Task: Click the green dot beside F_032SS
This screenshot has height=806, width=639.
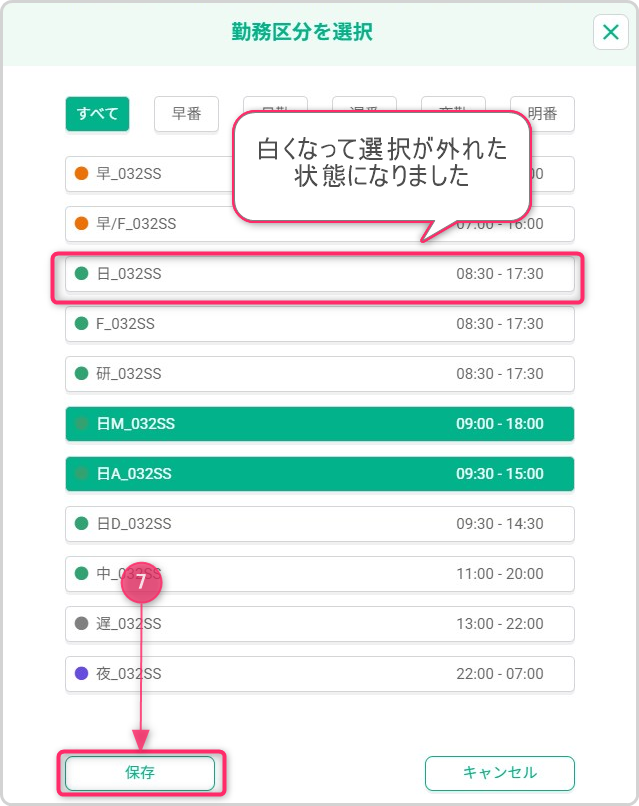Action: point(82,324)
